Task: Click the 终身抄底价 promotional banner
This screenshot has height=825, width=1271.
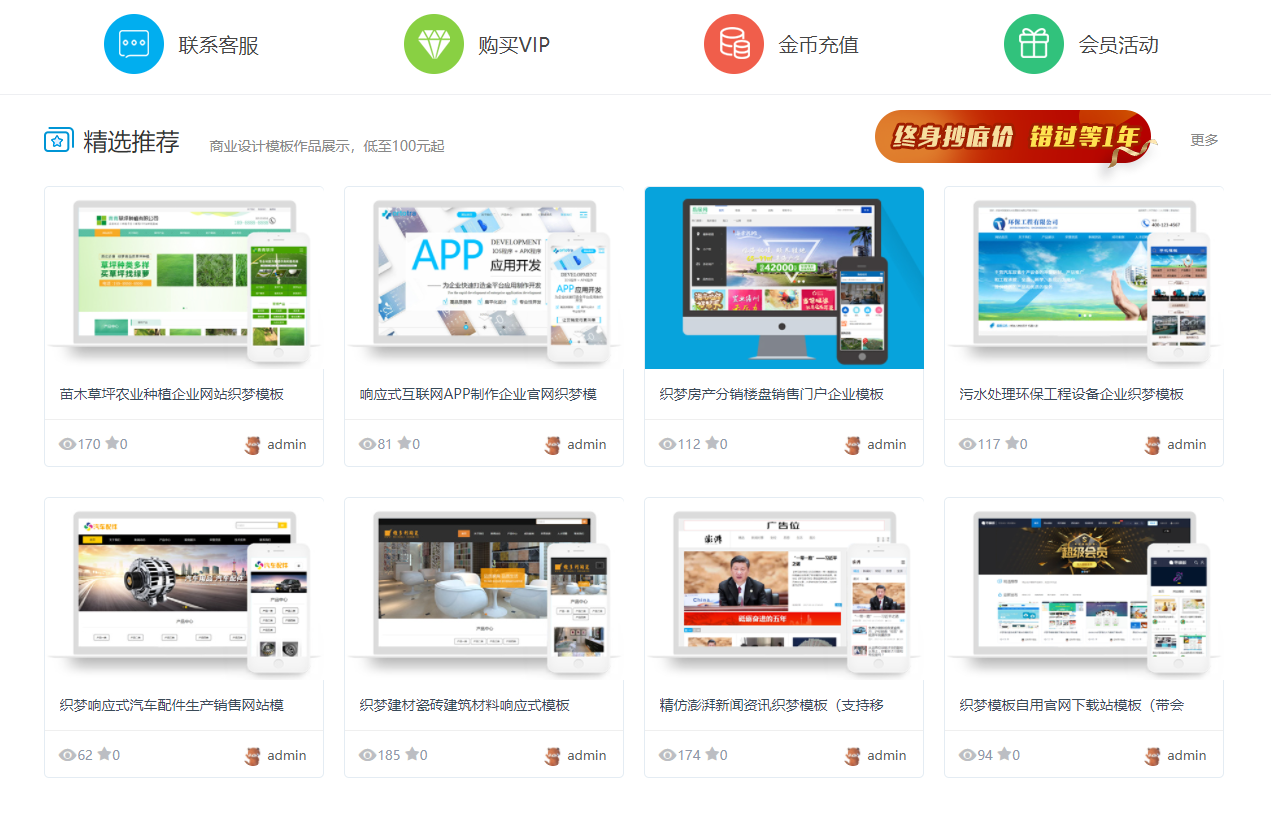Action: tap(1012, 137)
